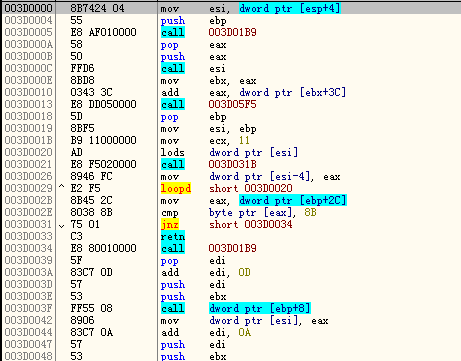
Task: Click the lods mnemonic
Action: click(x=172, y=152)
